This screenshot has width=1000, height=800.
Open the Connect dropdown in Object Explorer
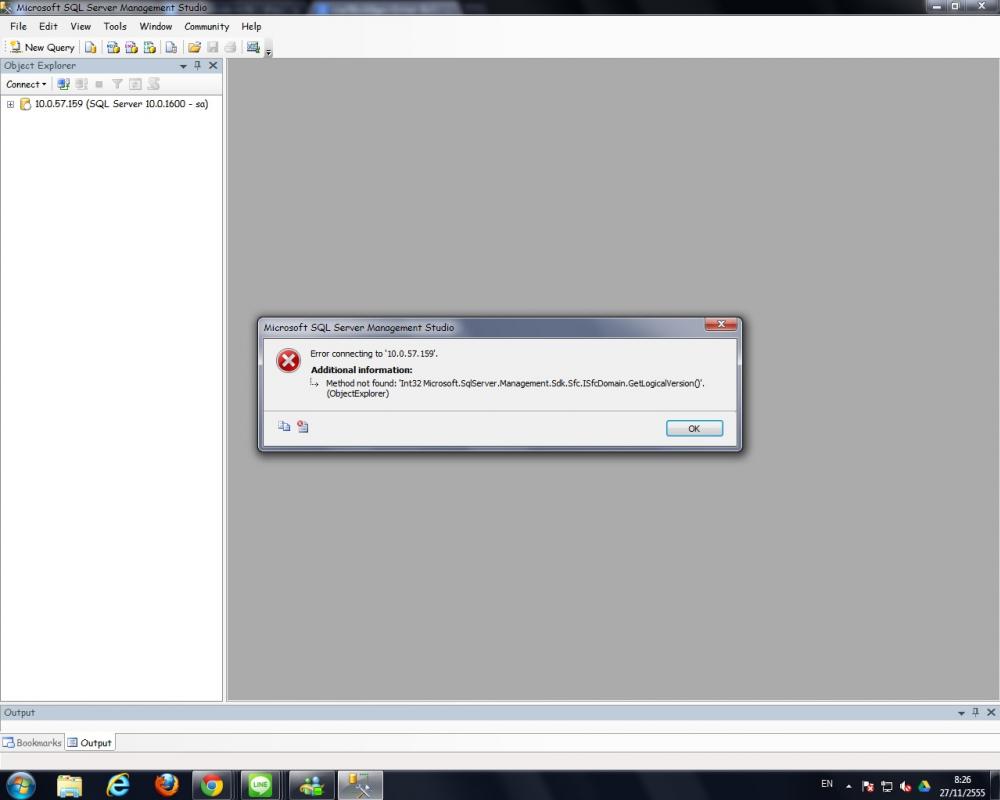(26, 84)
